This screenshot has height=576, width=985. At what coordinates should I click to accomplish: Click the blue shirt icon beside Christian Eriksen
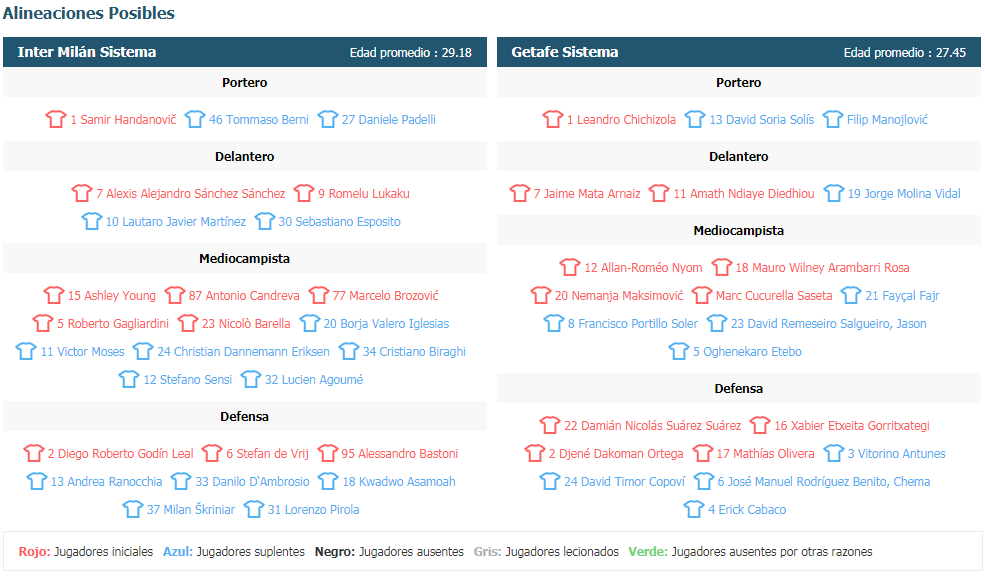[143, 351]
